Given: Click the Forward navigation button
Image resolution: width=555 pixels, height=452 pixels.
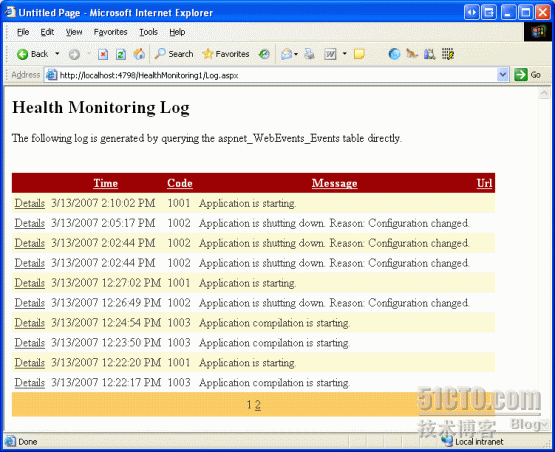Looking at the screenshot, I should [x=74, y=54].
